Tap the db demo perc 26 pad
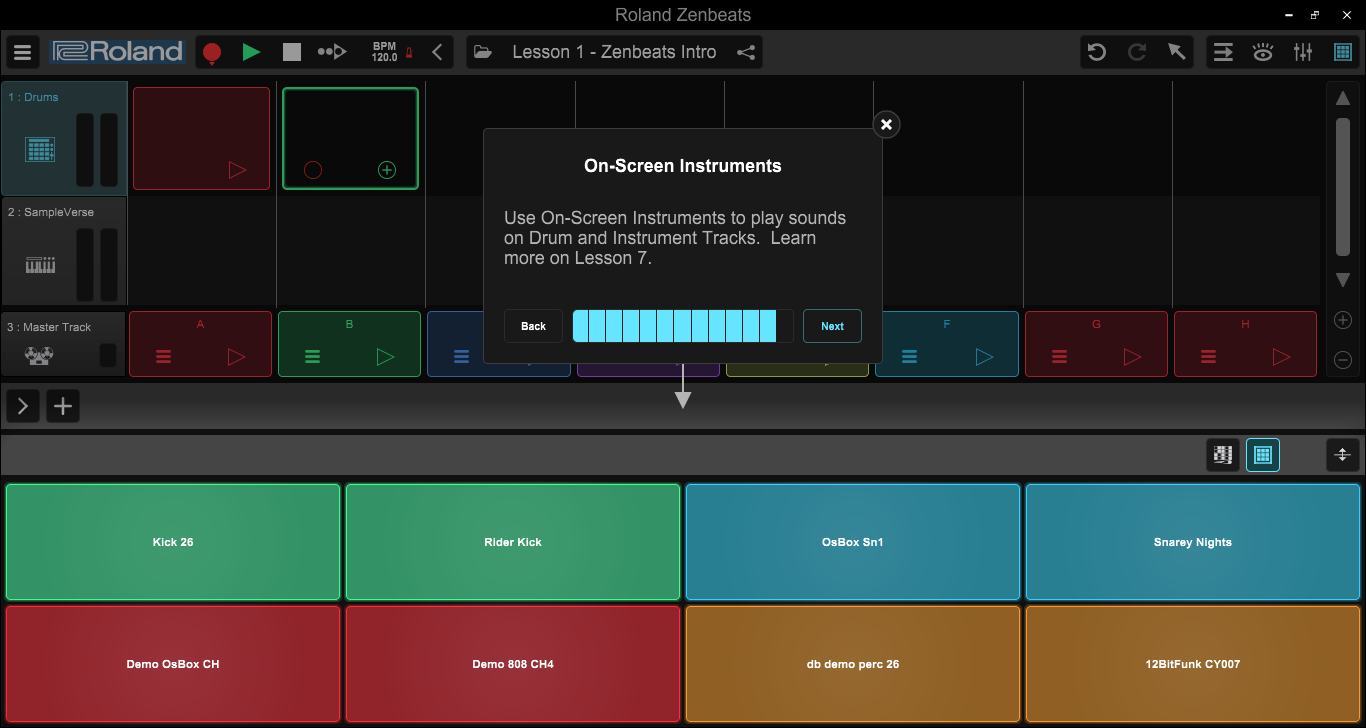The width and height of the screenshot is (1366, 728). click(853, 664)
